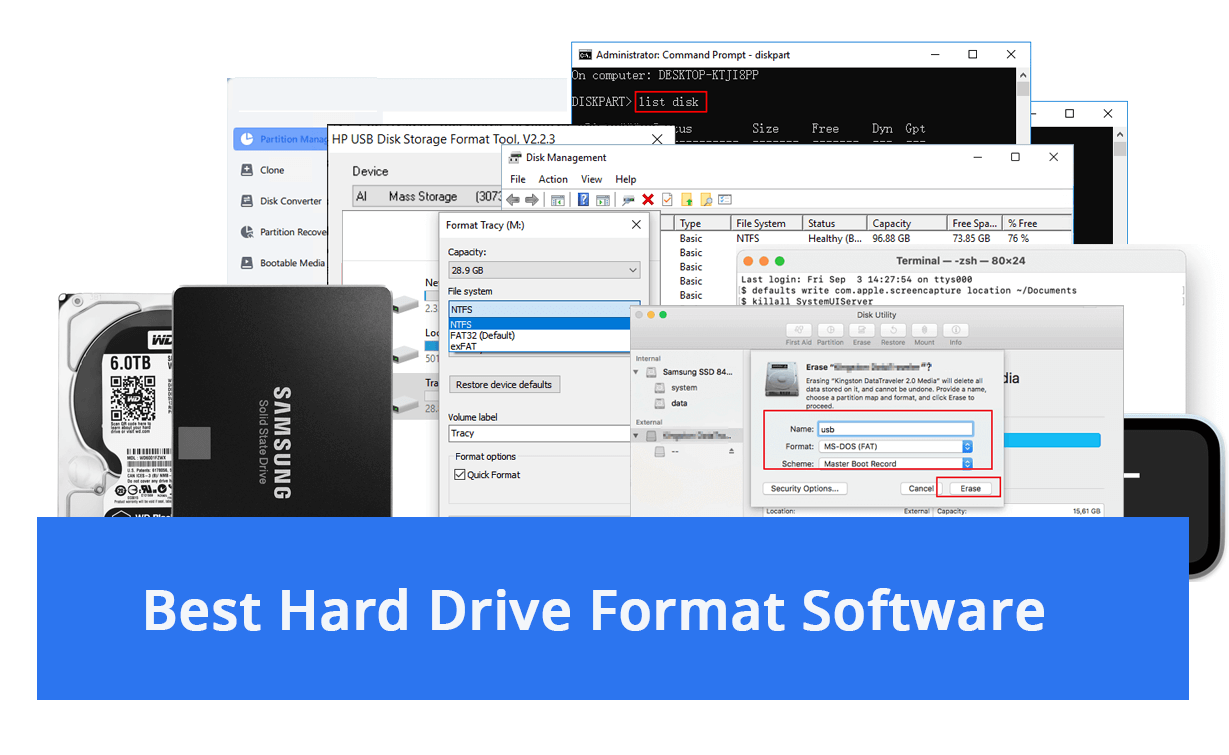Click the 96.88 GB capacity cell

tap(890, 239)
